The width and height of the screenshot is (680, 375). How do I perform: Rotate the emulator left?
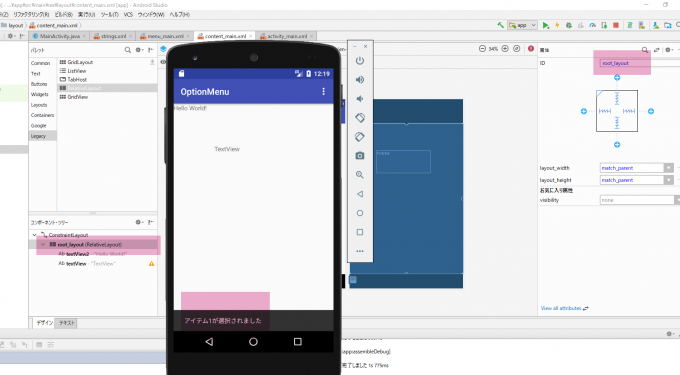(x=360, y=117)
